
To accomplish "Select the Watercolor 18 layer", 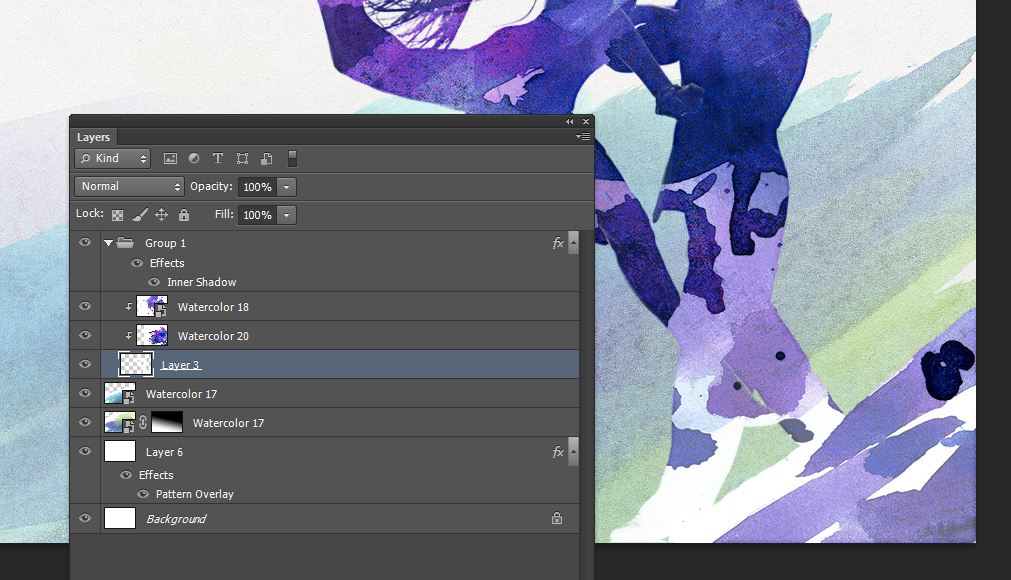I will 215,306.
